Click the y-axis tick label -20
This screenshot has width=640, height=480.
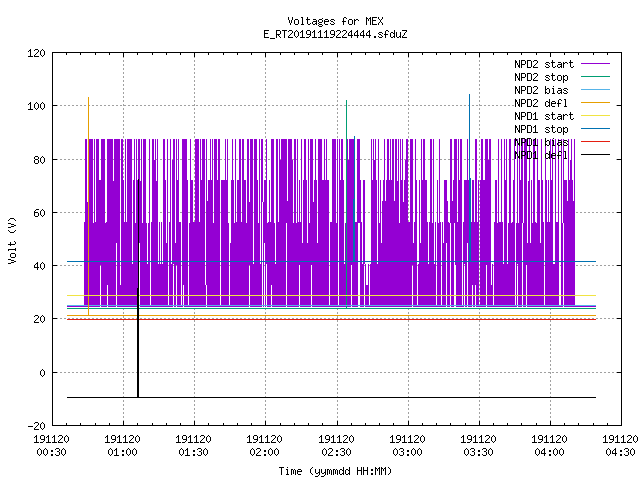(x=36, y=426)
